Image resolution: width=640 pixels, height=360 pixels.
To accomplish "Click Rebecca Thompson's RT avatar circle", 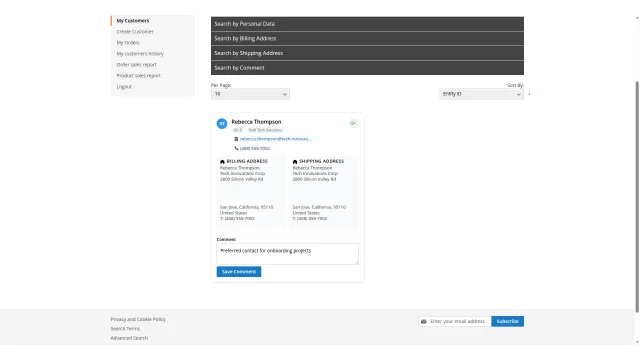I will tap(222, 124).
